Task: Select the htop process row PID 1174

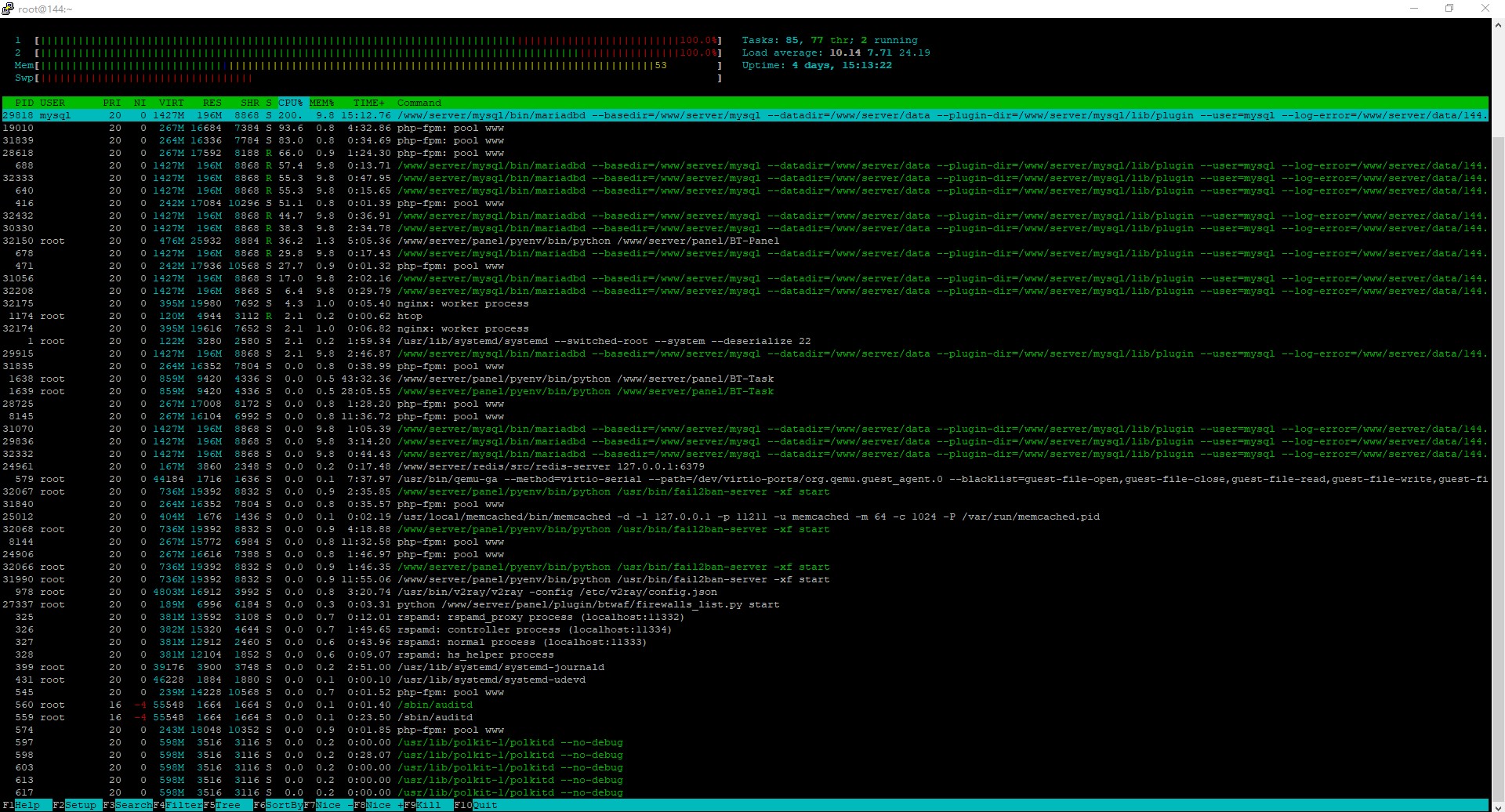Action: 745,316
